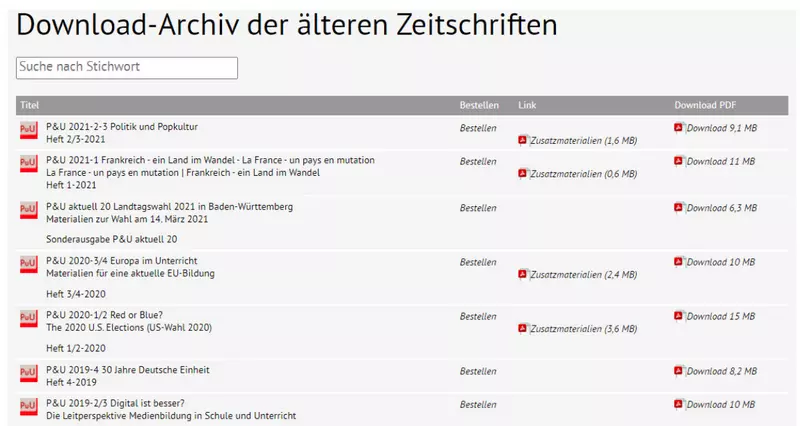Click the PuU icon for Digital ist besser?
800x426 pixels.
(29, 406)
